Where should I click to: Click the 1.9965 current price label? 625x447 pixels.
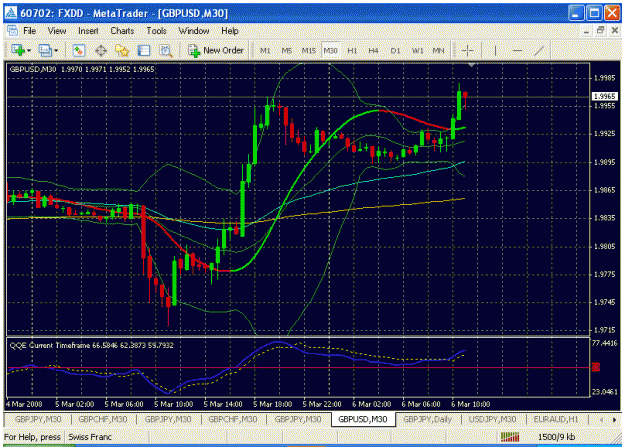click(604, 96)
